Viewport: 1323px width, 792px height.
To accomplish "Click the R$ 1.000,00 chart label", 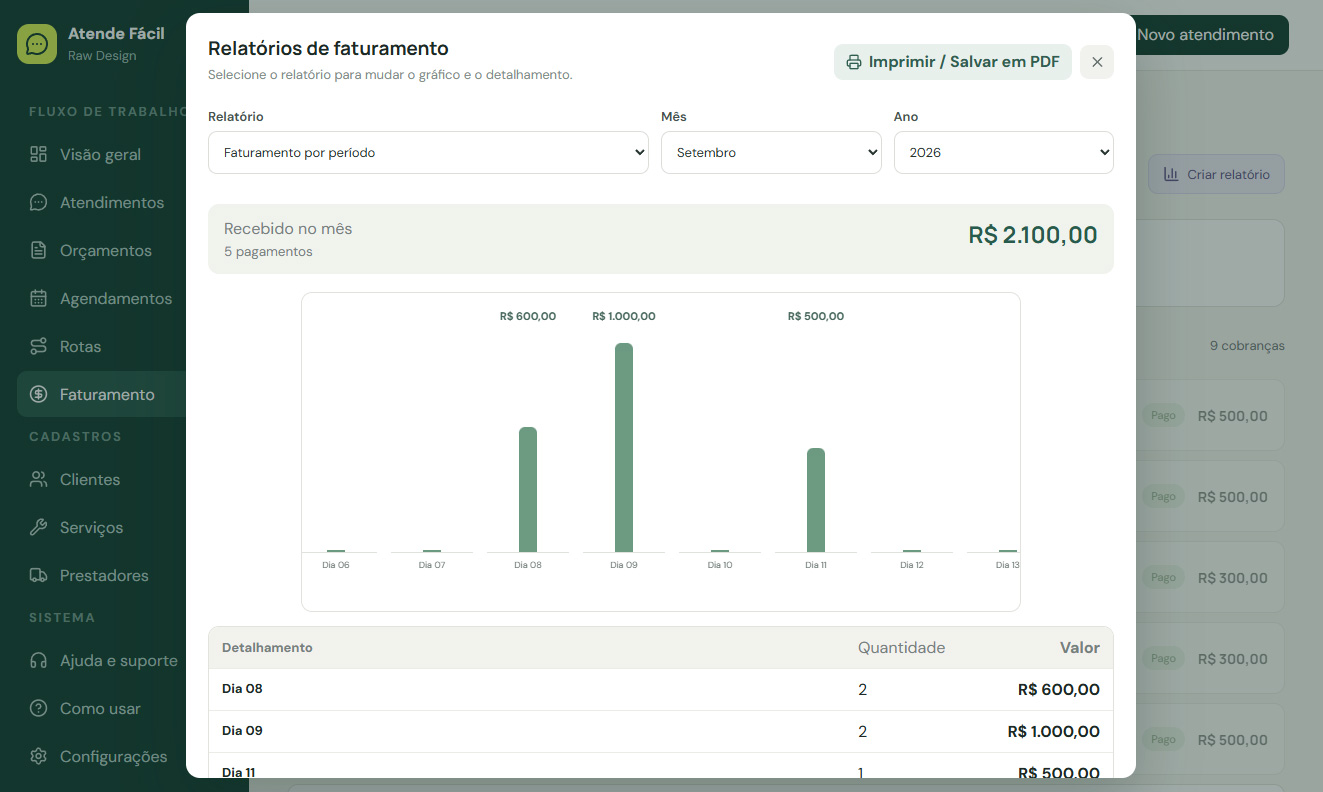I will coord(624,316).
